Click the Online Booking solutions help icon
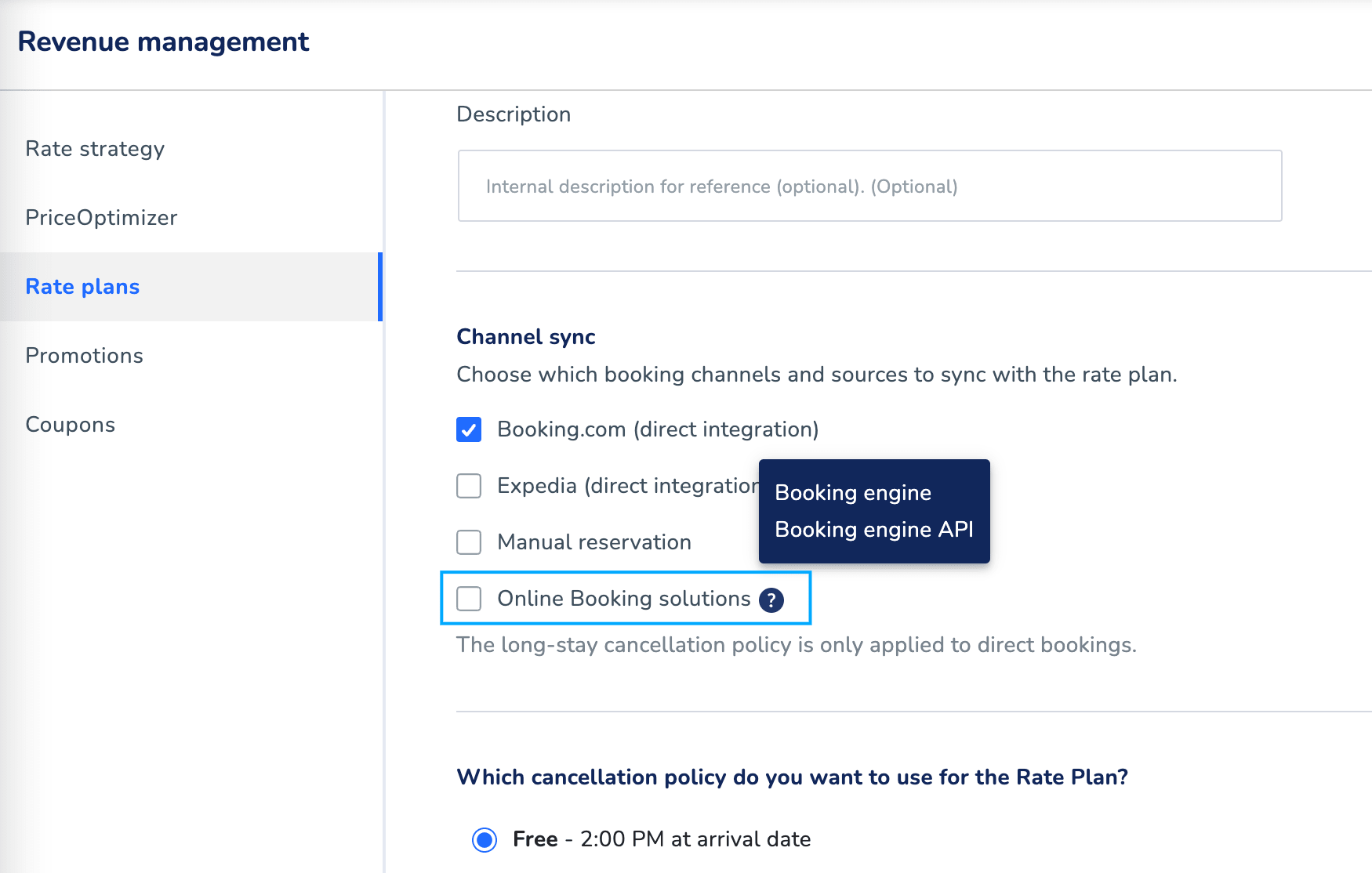The width and height of the screenshot is (1372, 873). (771, 600)
